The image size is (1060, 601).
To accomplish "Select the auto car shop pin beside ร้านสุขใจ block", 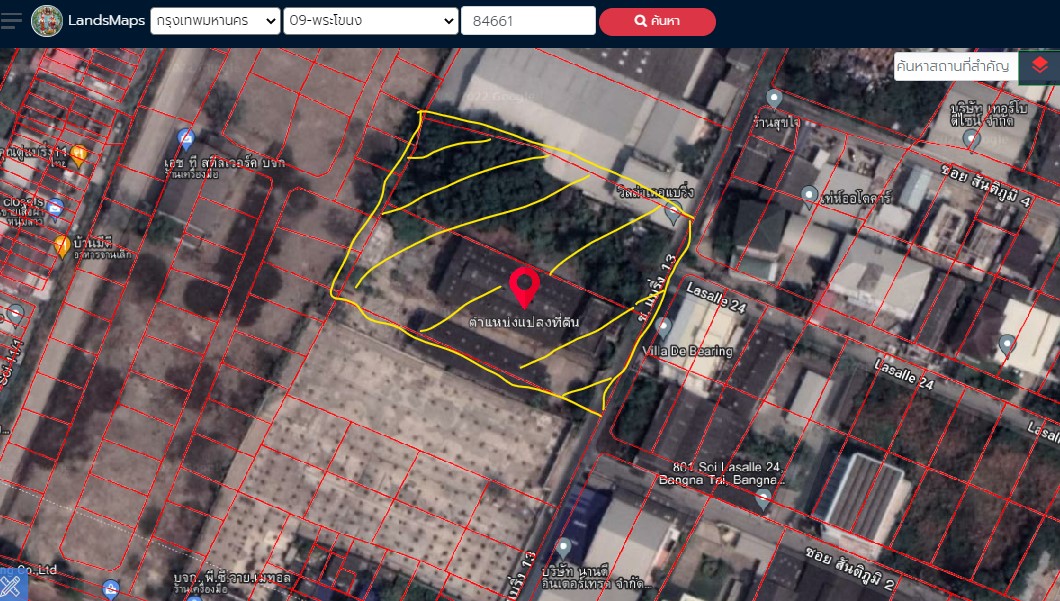I will point(809,196).
